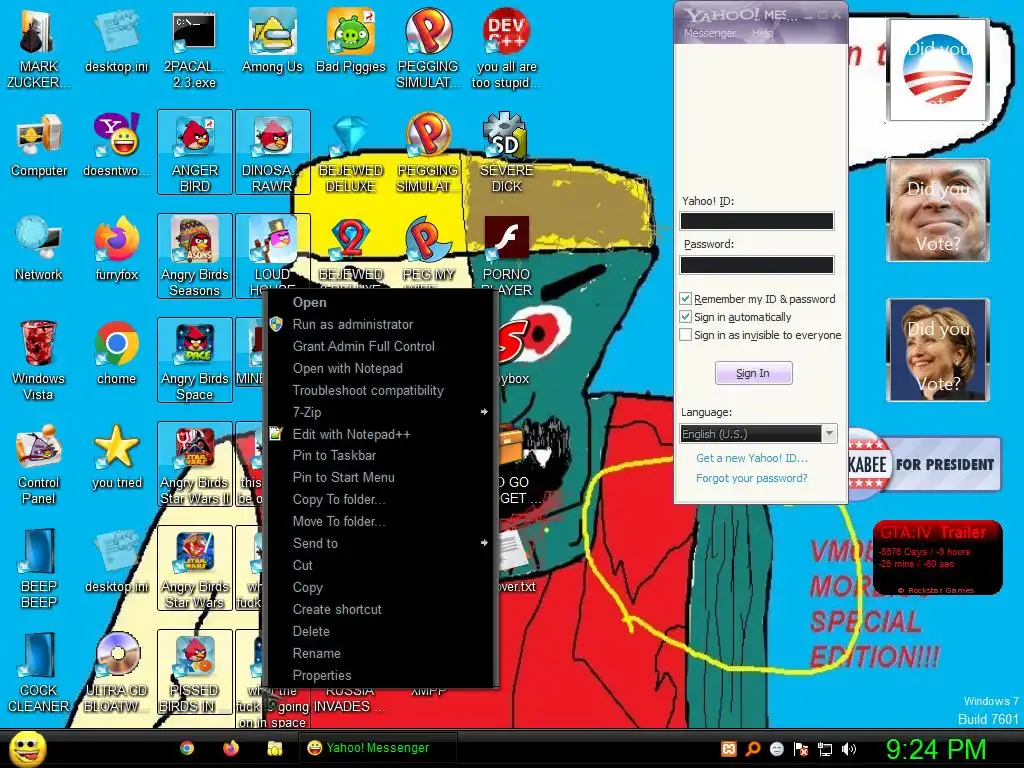Select the doesntwo Yahoo desktop icon

coord(116,146)
